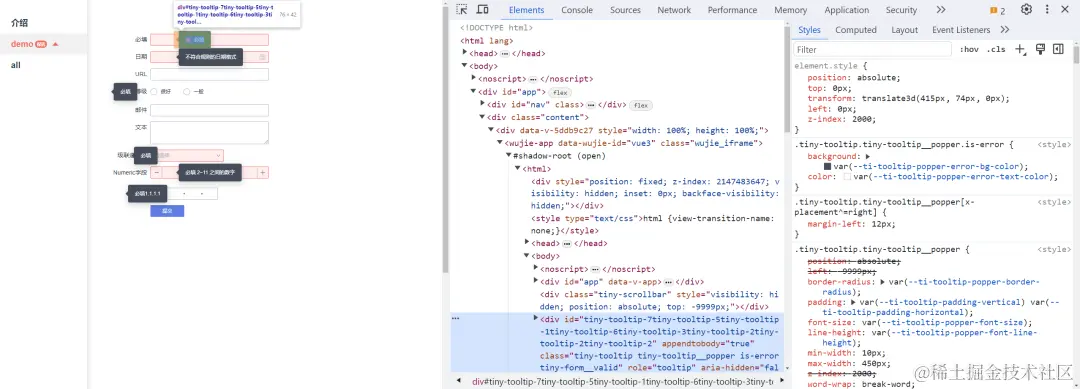
Task: Show more DevTools tabs chevron
Action: pyautogui.click(x=941, y=10)
